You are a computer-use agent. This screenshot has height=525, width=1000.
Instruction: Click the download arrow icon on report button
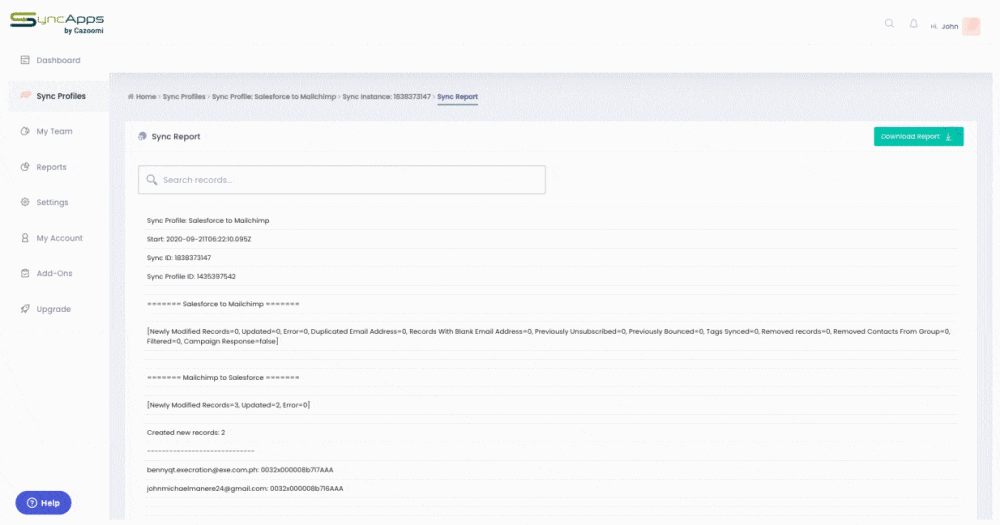948,137
